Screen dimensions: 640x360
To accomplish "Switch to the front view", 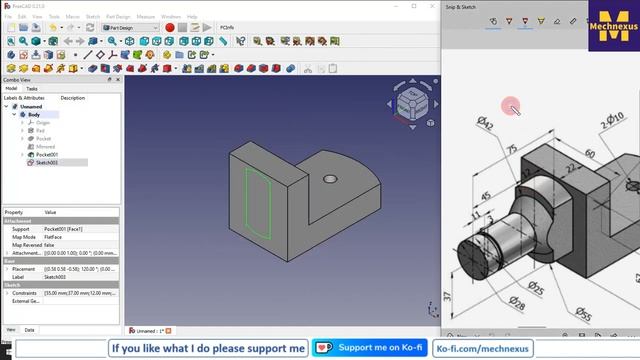I will (x=144, y=41).
